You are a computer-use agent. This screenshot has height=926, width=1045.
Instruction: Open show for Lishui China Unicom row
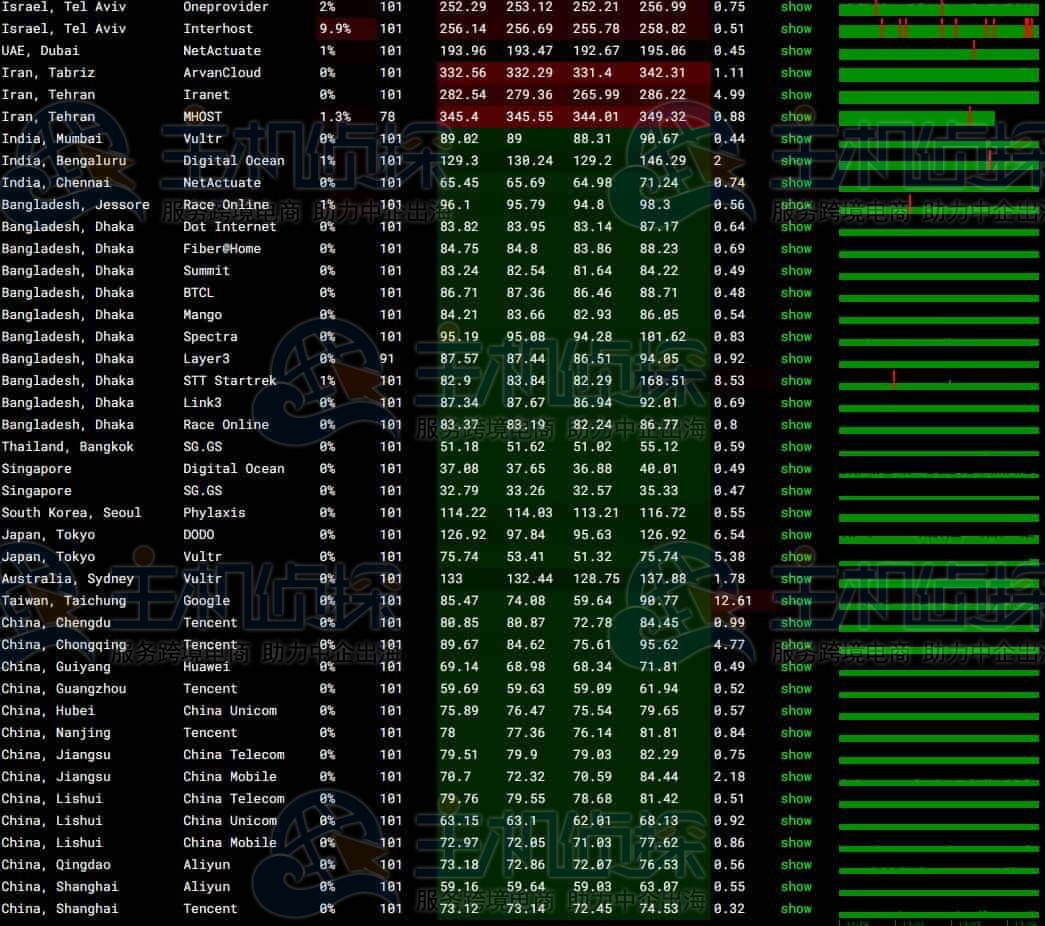pyautogui.click(x=796, y=821)
